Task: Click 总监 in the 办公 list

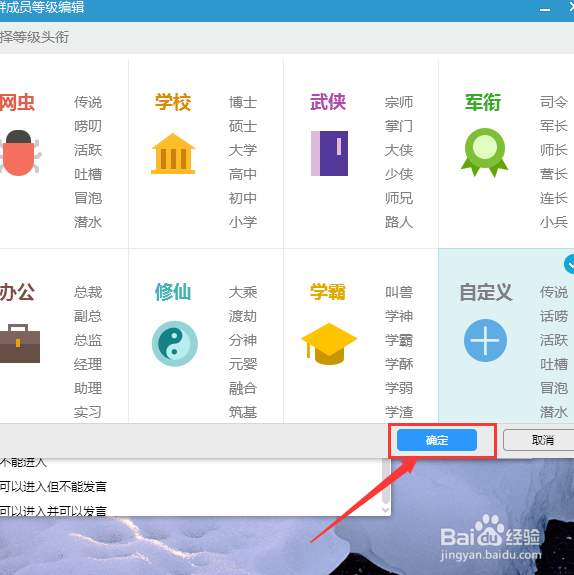Action: click(88, 340)
